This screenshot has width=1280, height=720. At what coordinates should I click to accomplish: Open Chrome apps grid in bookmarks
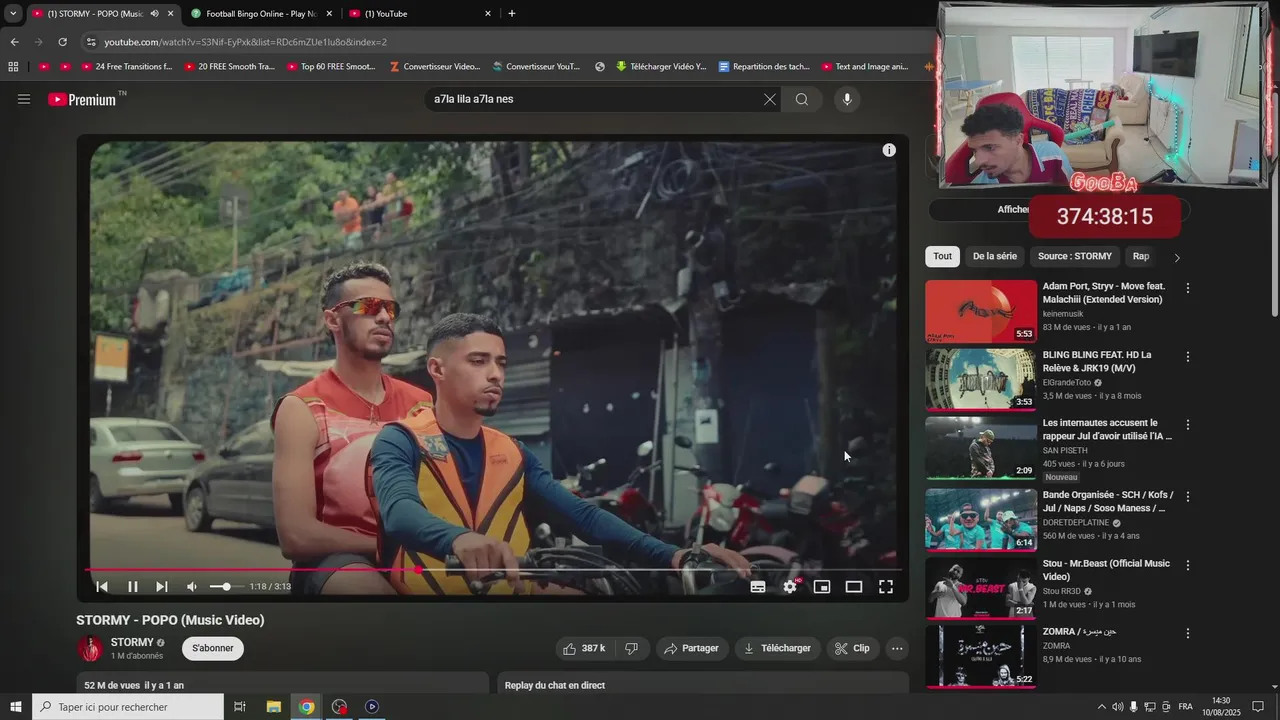[x=13, y=67]
